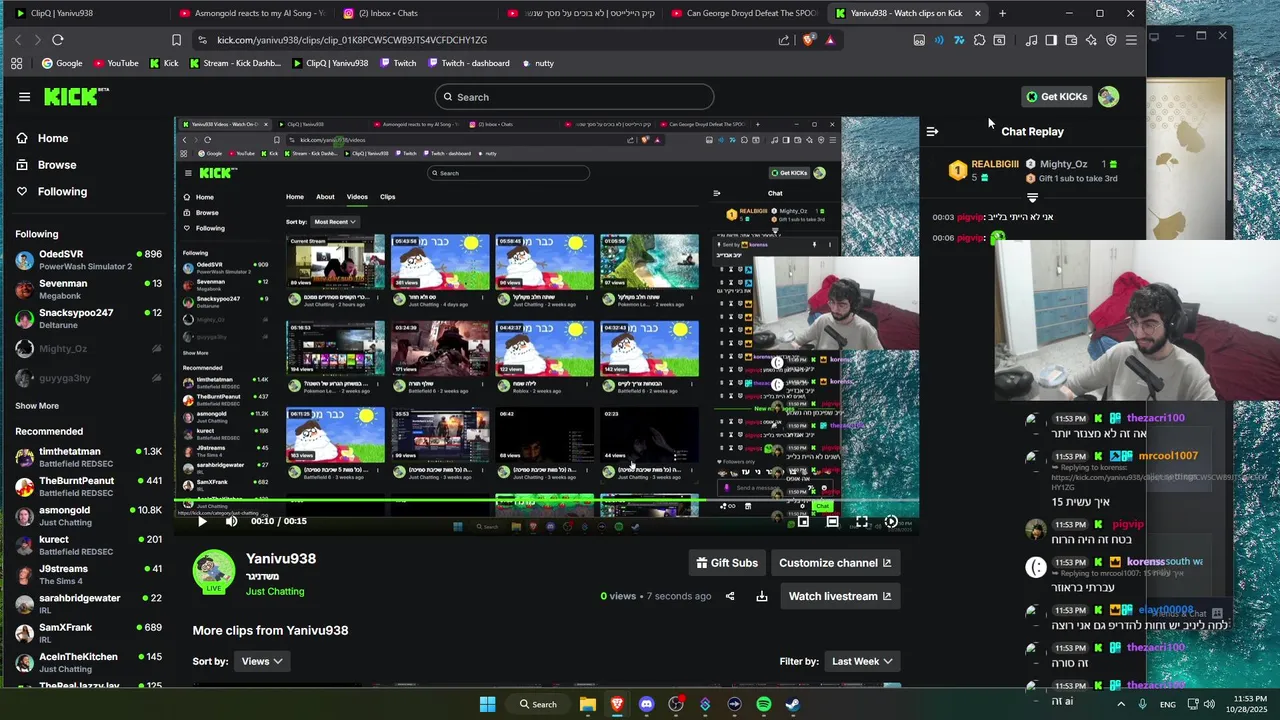
Task: Open File Explorer from taskbar
Action: (588, 704)
